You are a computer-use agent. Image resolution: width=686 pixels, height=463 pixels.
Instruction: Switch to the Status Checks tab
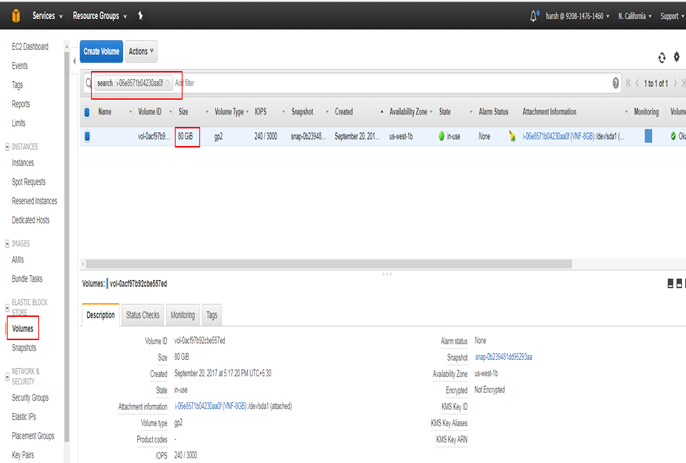[143, 315]
